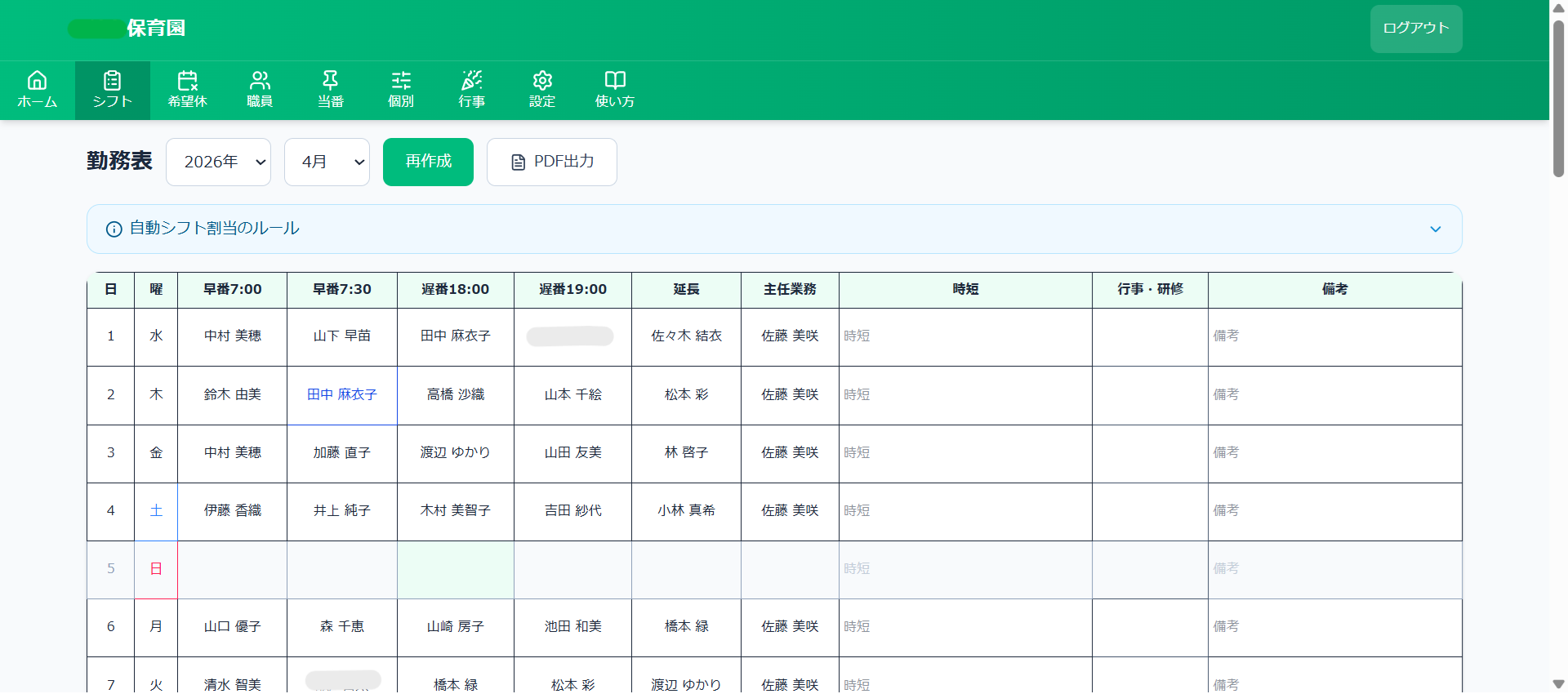Select 松本 彩 in day 2 延長
This screenshot has width=1568, height=694.
click(x=686, y=395)
